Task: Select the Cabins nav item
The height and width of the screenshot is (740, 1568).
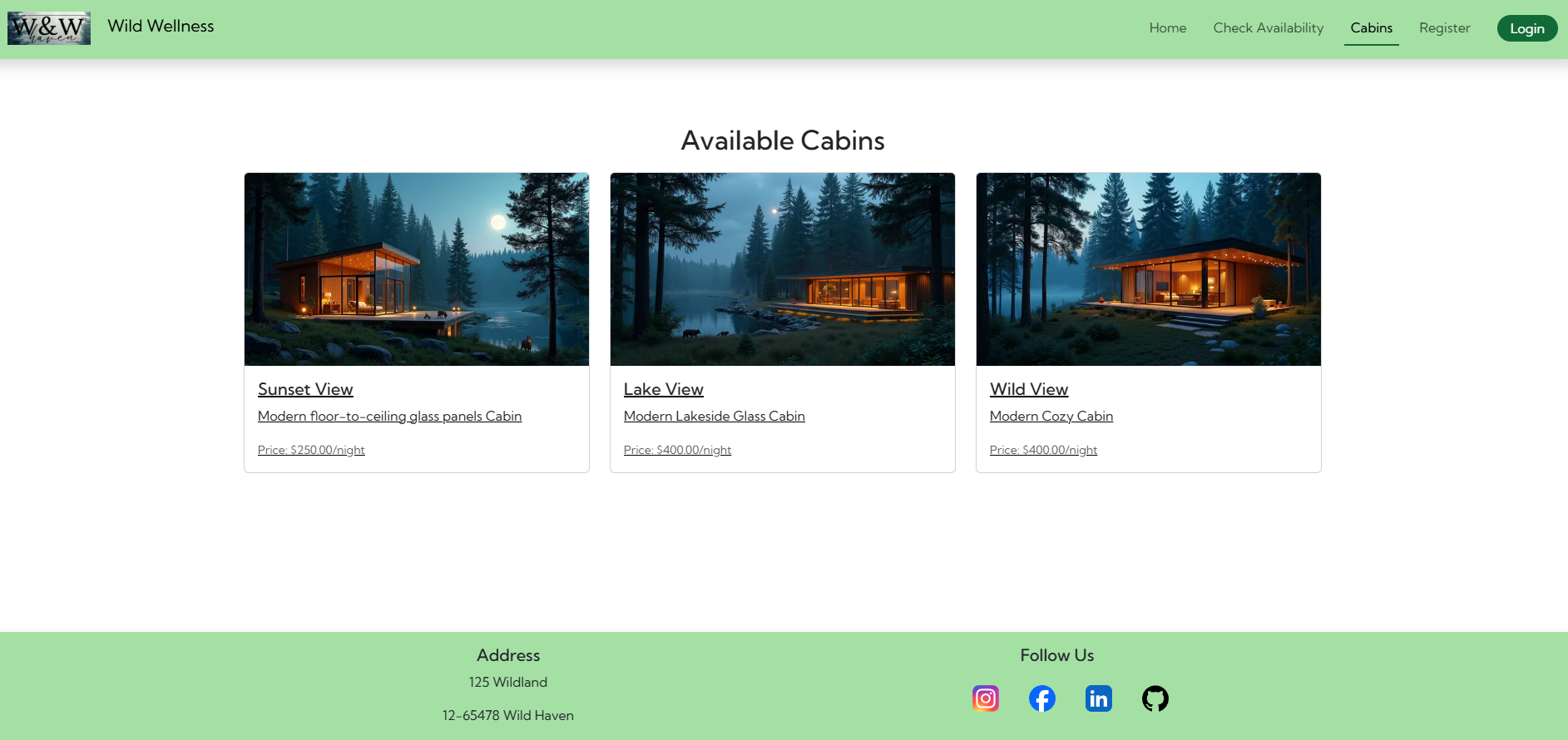Action: pos(1371,28)
